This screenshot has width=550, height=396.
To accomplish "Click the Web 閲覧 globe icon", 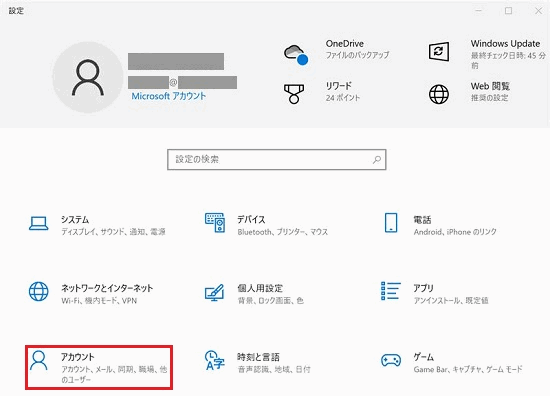I will (438, 94).
